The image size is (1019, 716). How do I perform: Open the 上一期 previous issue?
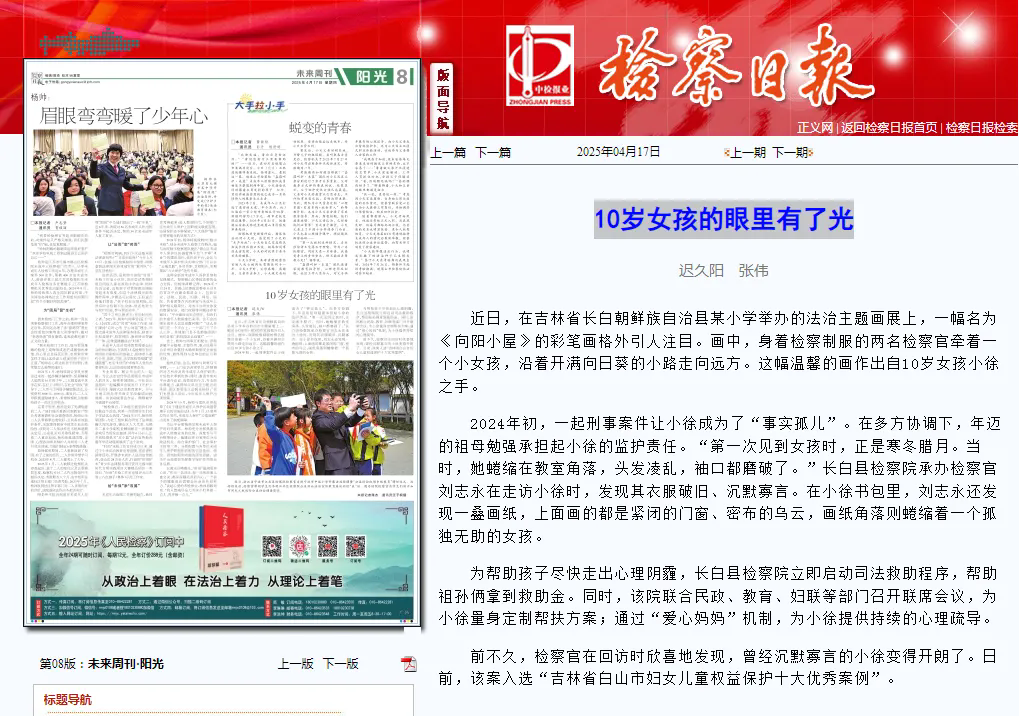(x=745, y=152)
